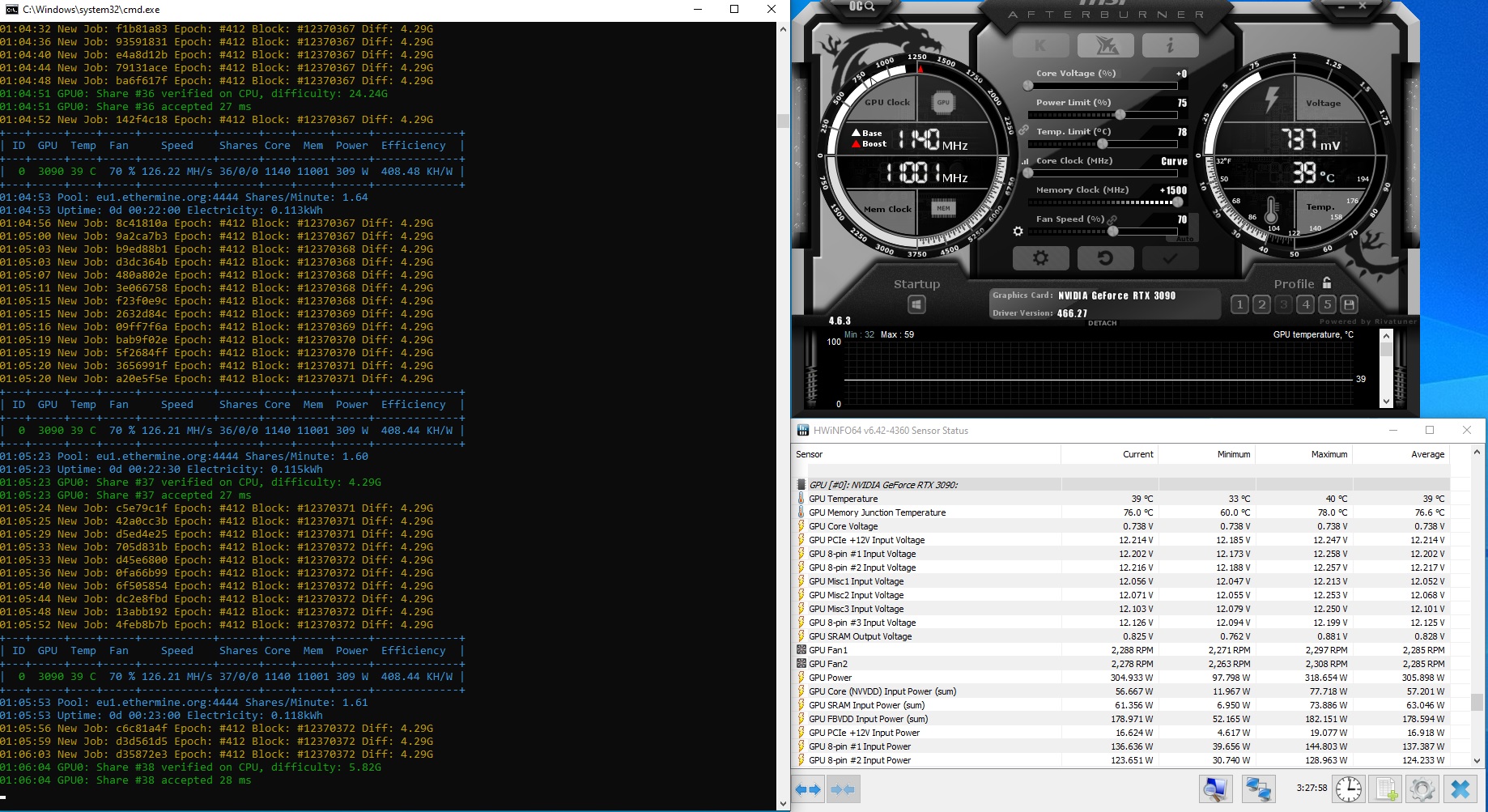Toggle the fan speed link icon
The height and width of the screenshot is (812, 1488).
1112,219
